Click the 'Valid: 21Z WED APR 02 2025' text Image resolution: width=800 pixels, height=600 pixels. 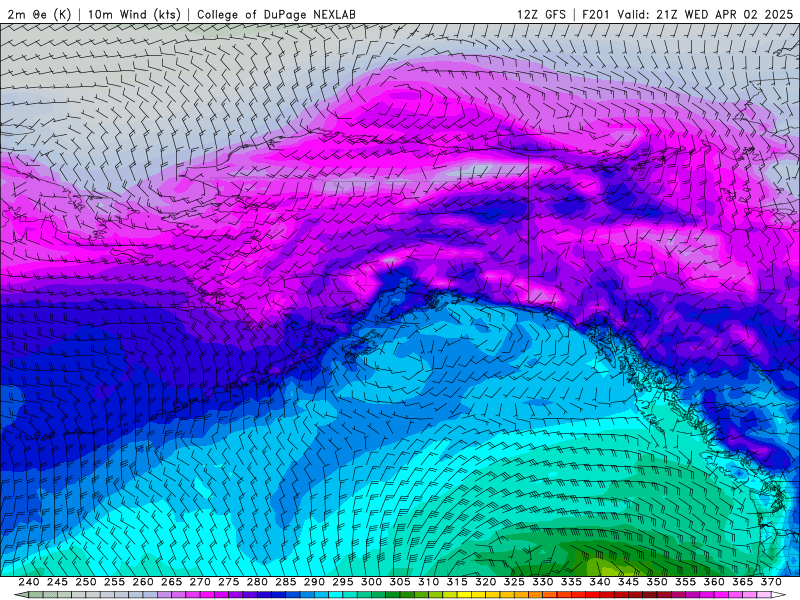(705, 14)
